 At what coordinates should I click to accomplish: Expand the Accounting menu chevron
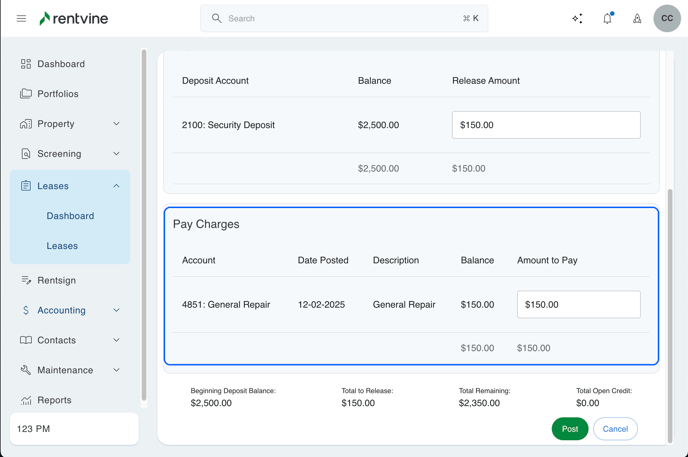click(x=116, y=310)
